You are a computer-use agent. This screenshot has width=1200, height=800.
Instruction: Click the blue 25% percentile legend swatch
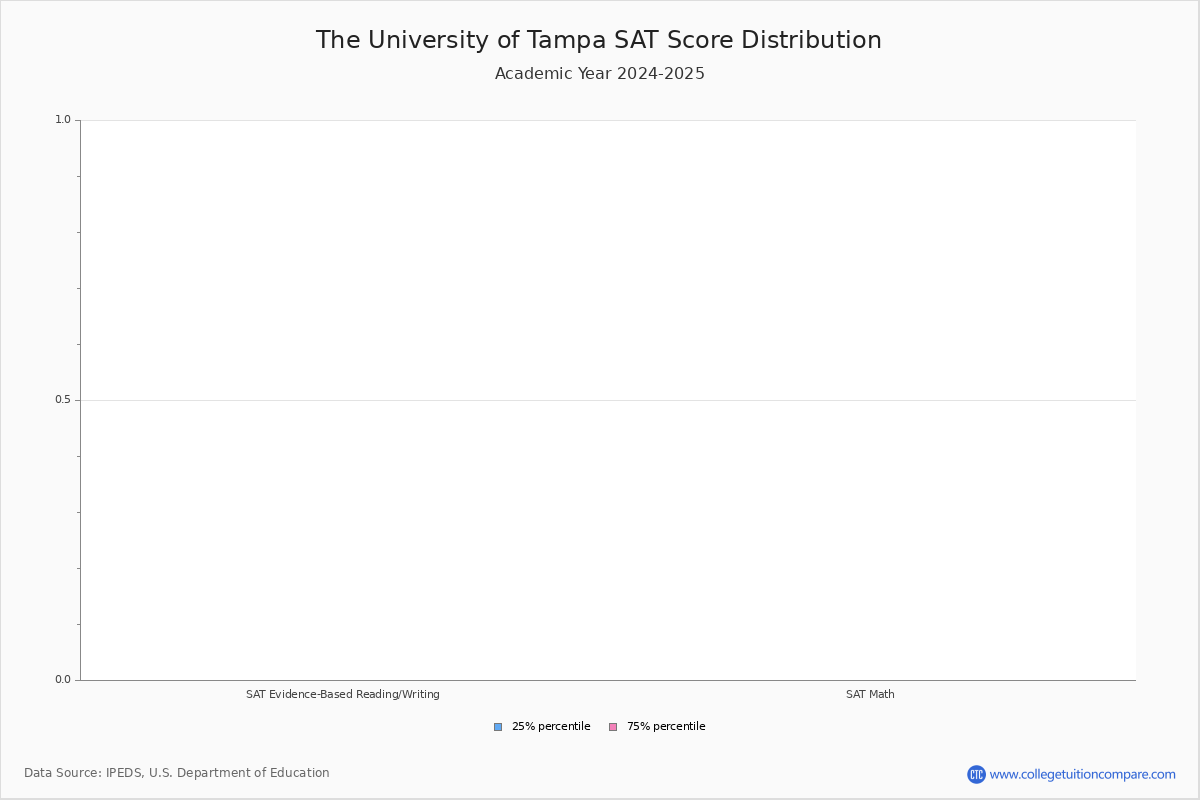coord(498,727)
